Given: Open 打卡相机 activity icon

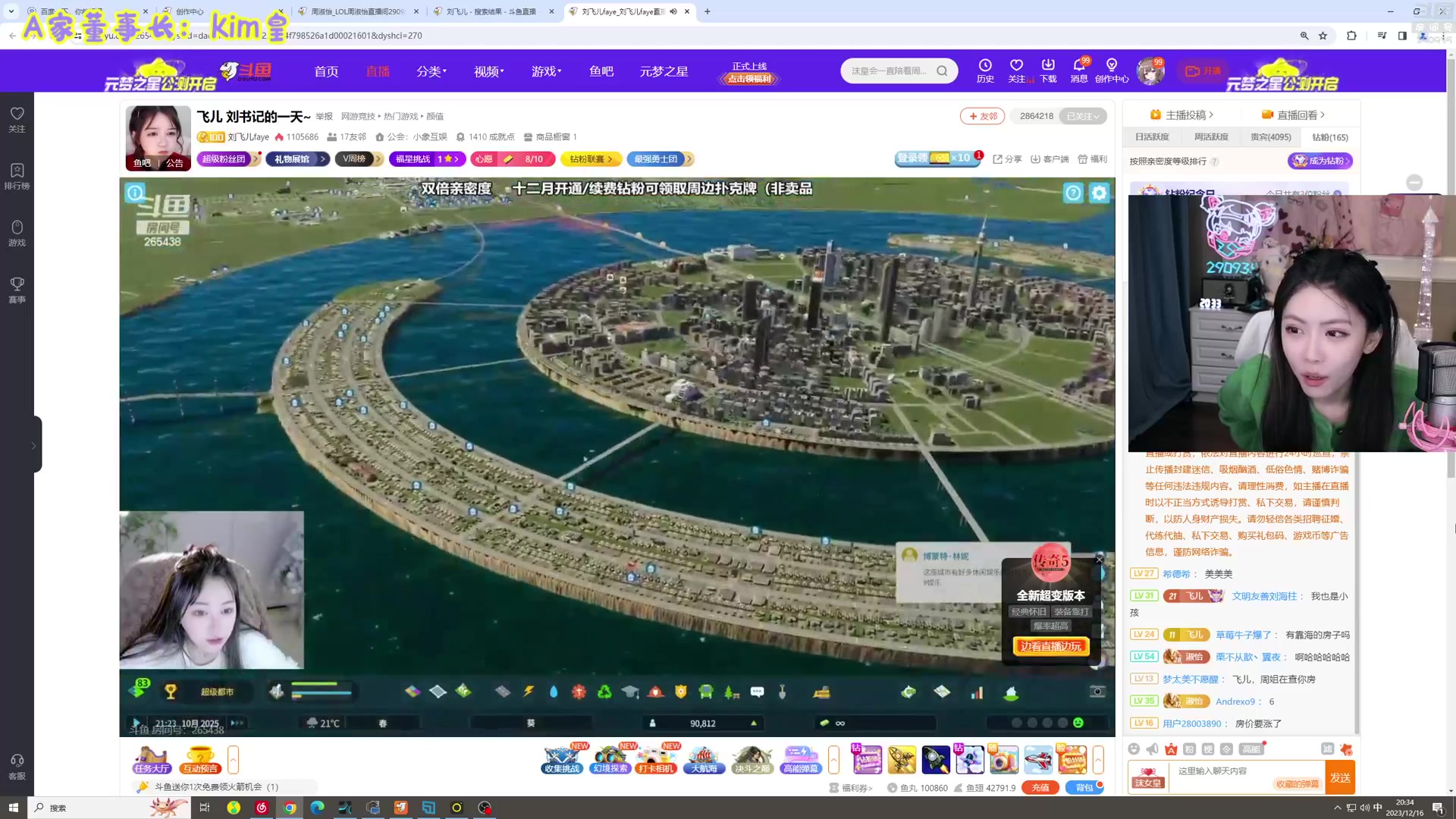Looking at the screenshot, I should [657, 759].
